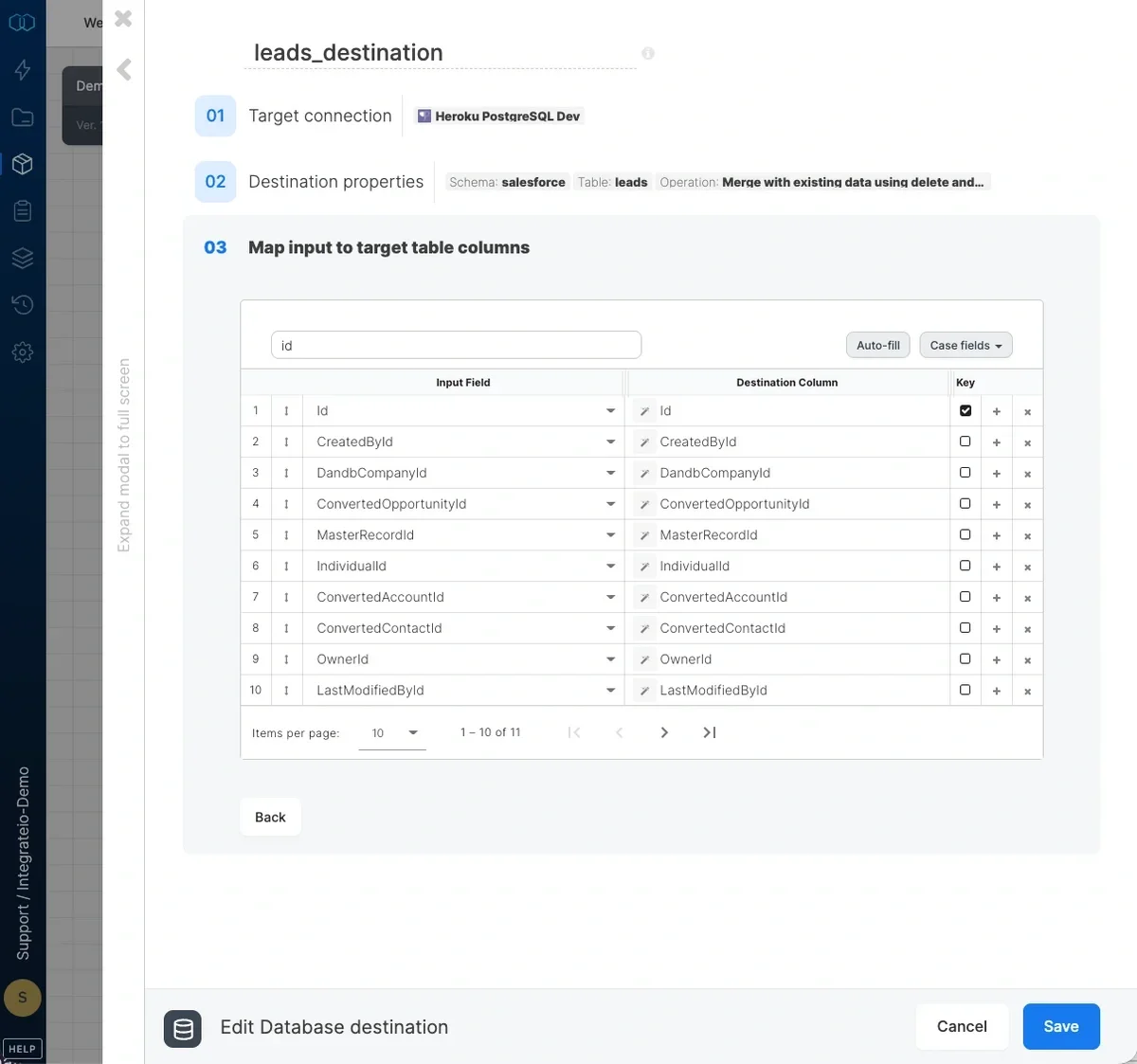Select the lightning bolt icon in the sidebar
The height and width of the screenshot is (1064, 1137).
coord(23,69)
